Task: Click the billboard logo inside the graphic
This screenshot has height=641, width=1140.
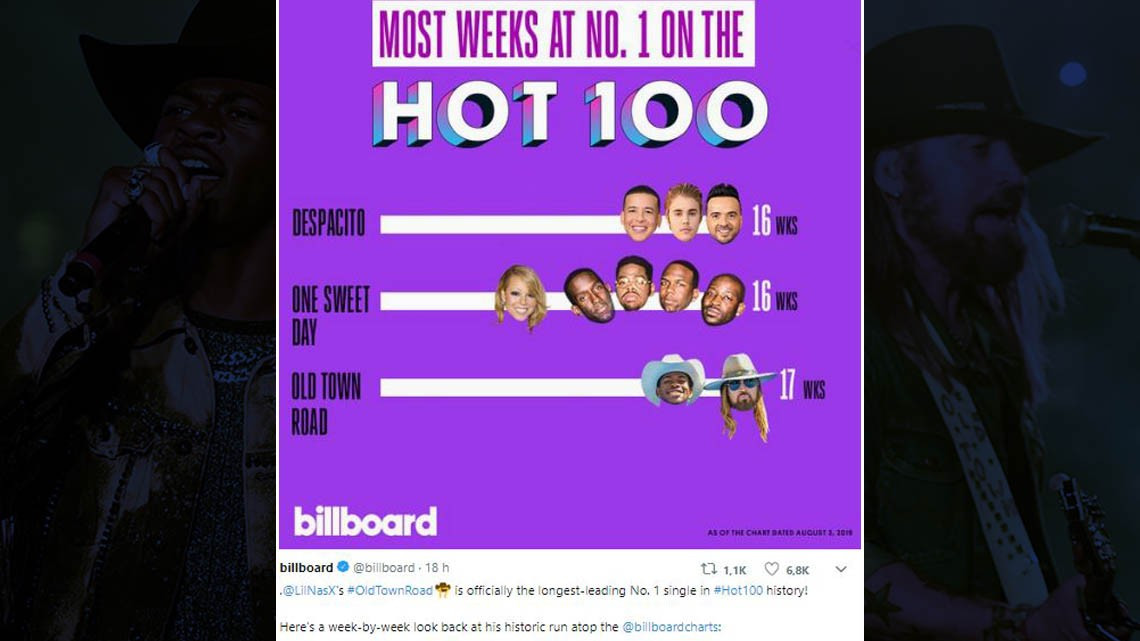Action: click(365, 519)
